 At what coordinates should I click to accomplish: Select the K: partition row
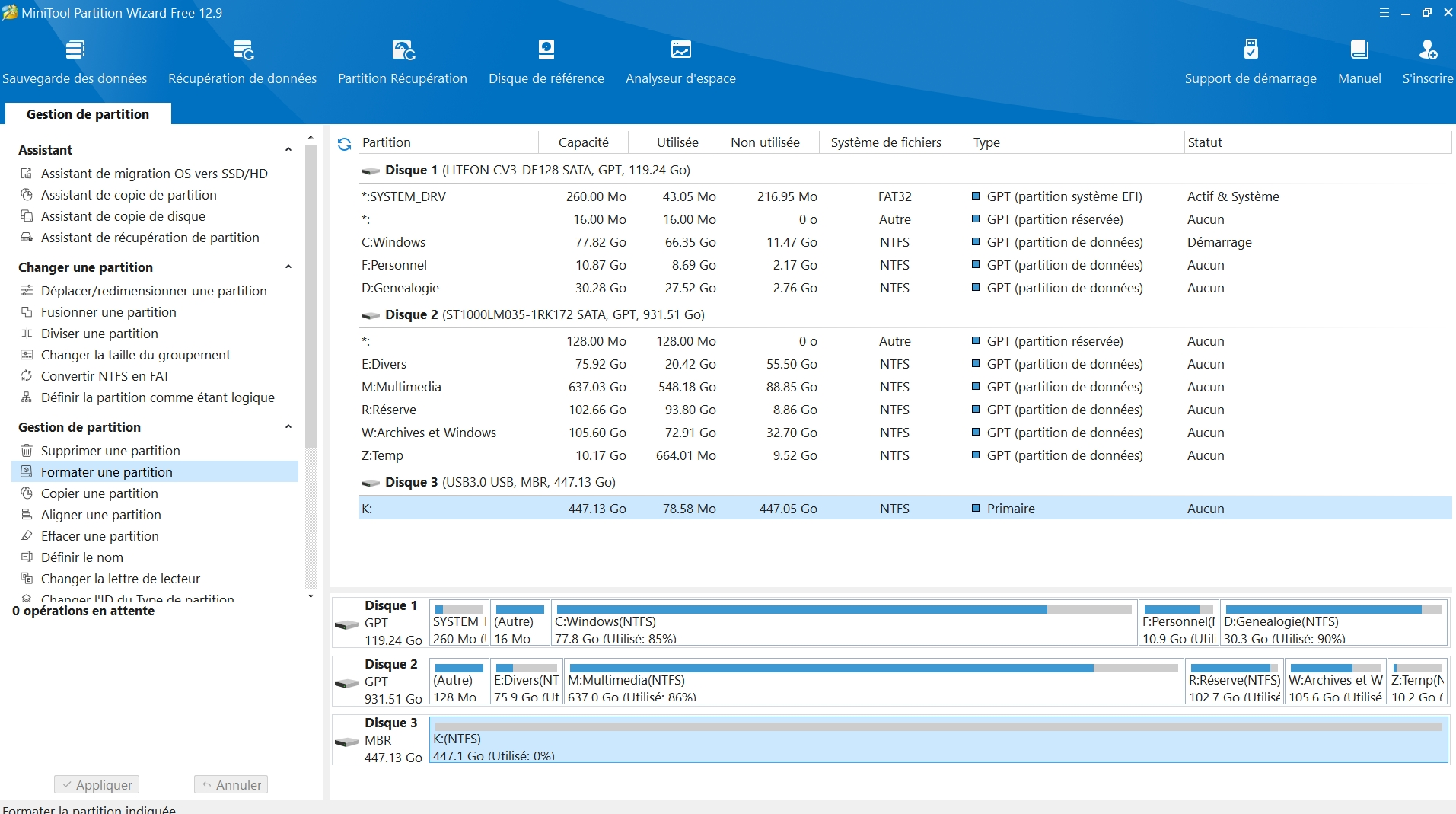[905, 509]
